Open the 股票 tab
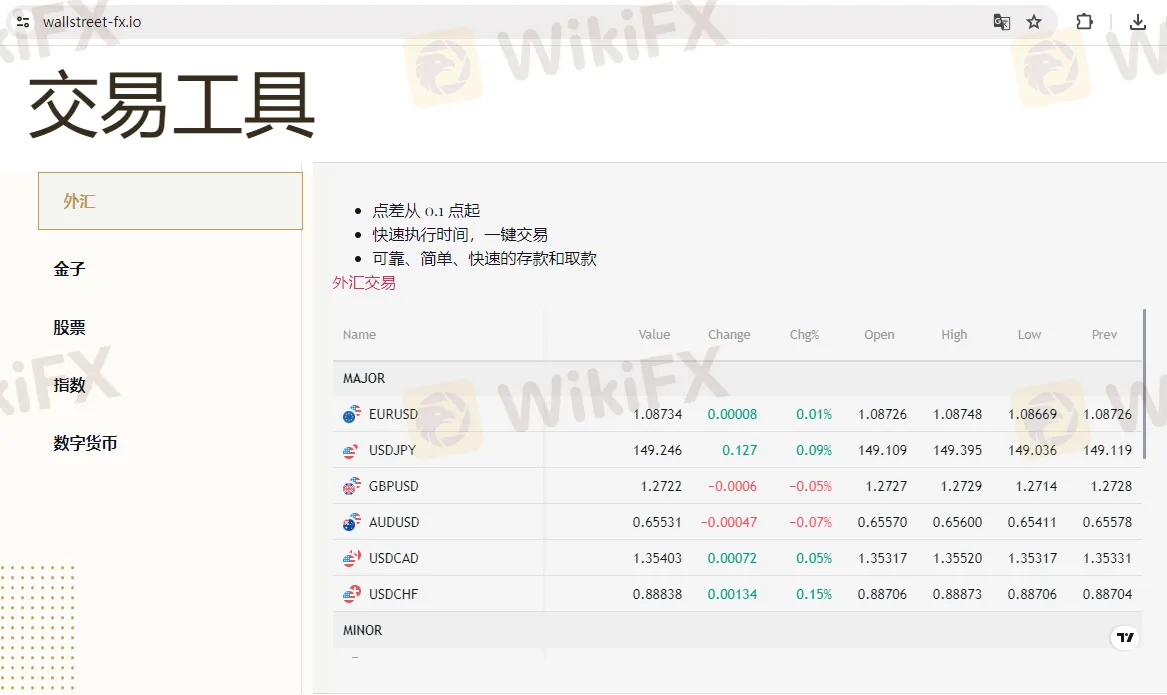This screenshot has height=695, width=1167. [x=70, y=327]
